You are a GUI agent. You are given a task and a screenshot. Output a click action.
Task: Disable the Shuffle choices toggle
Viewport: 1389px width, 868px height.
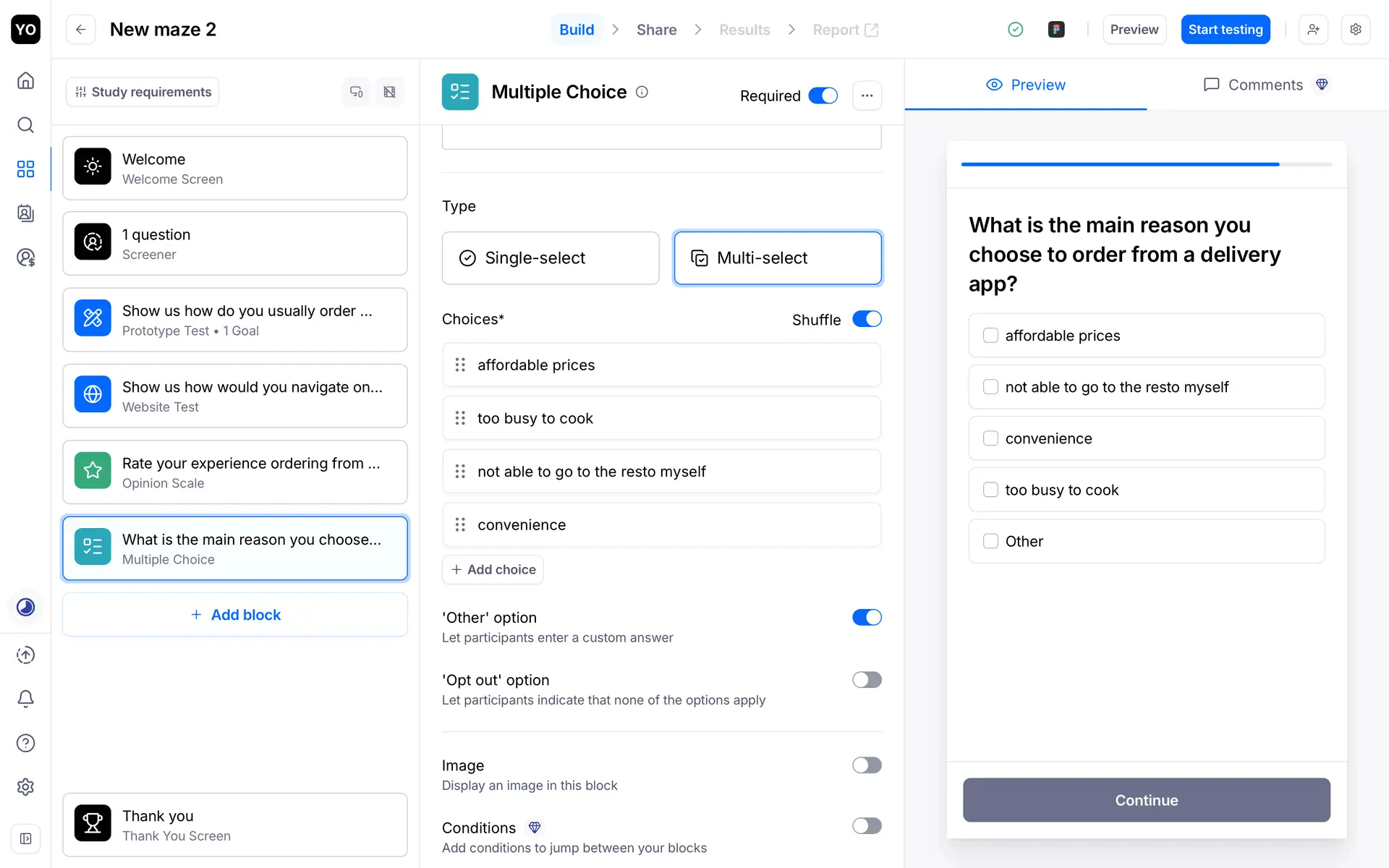(x=866, y=319)
